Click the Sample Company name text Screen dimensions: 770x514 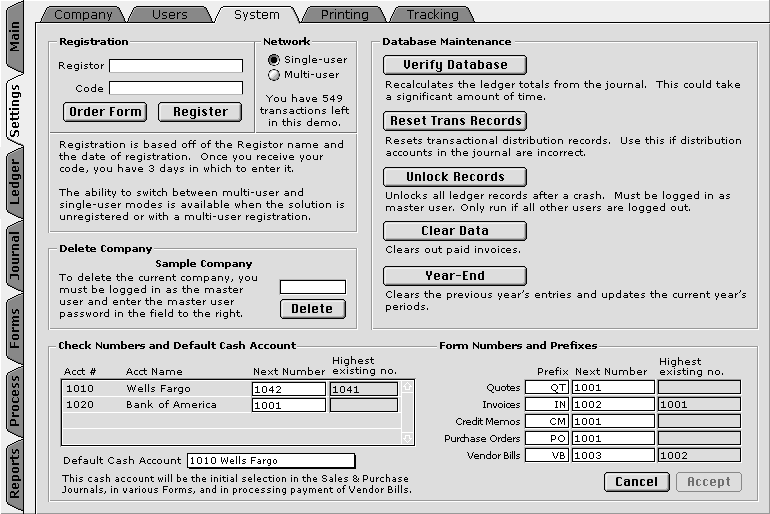pyautogui.click(x=204, y=264)
